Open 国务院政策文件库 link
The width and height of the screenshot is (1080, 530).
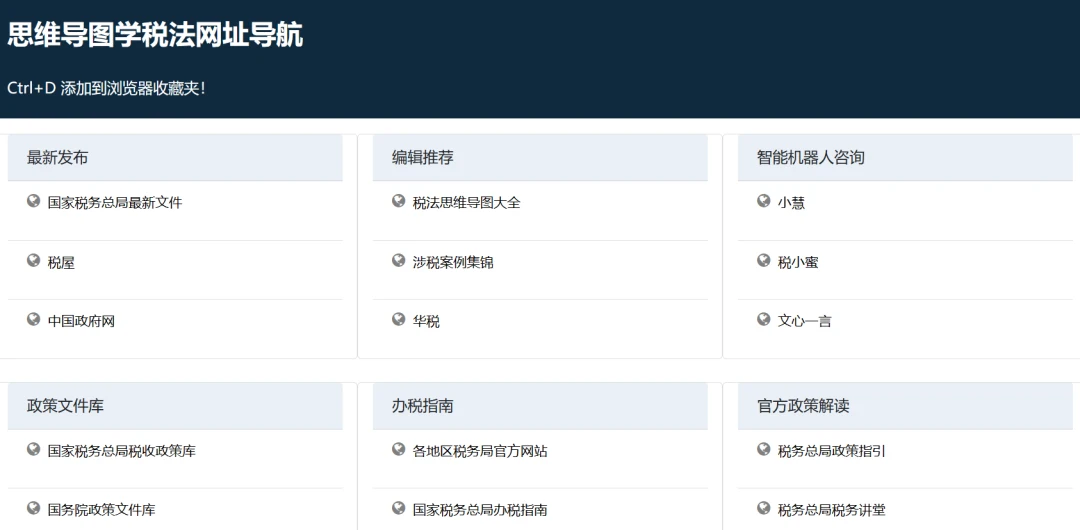[x=101, y=511]
